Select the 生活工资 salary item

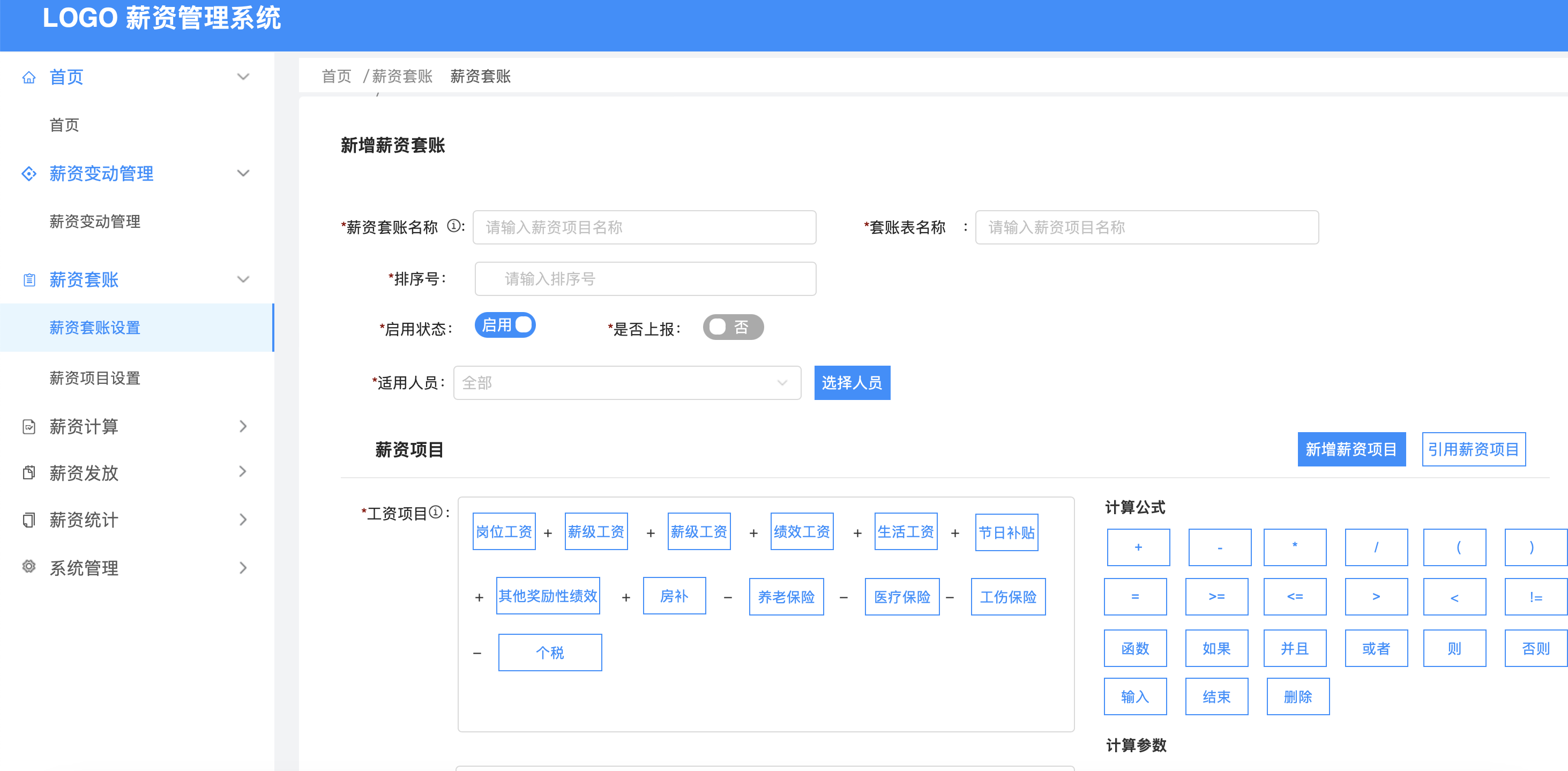click(x=906, y=531)
